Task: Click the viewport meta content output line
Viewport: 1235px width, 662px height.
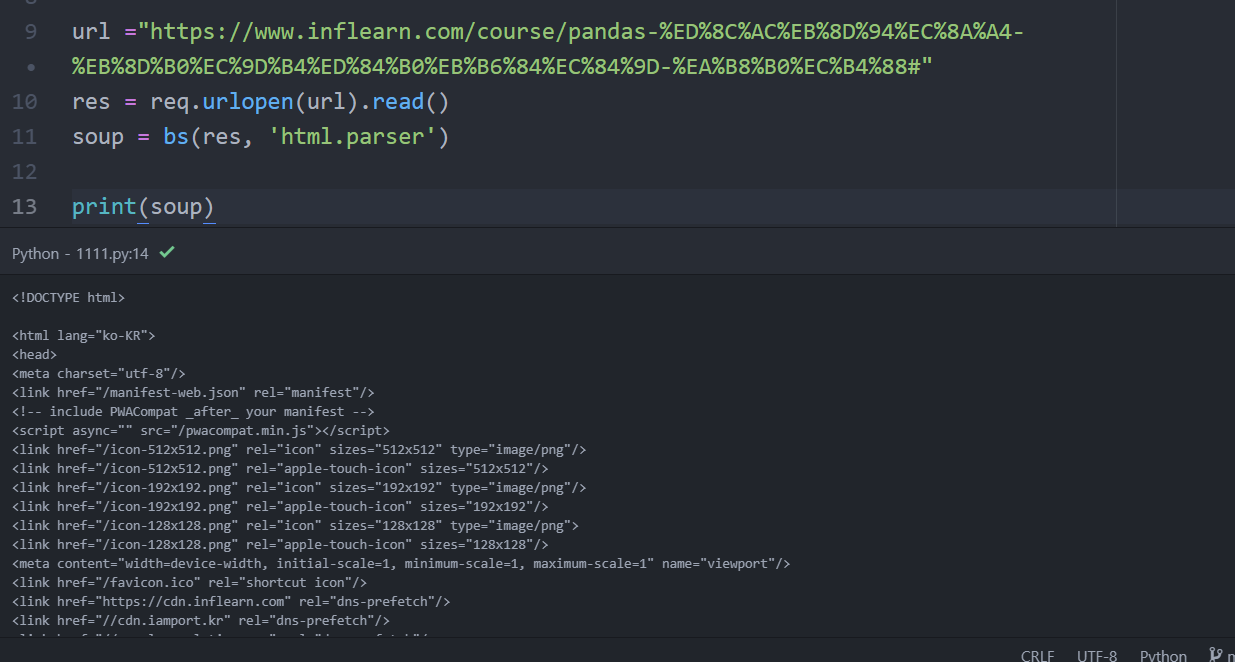Action: [x=401, y=563]
